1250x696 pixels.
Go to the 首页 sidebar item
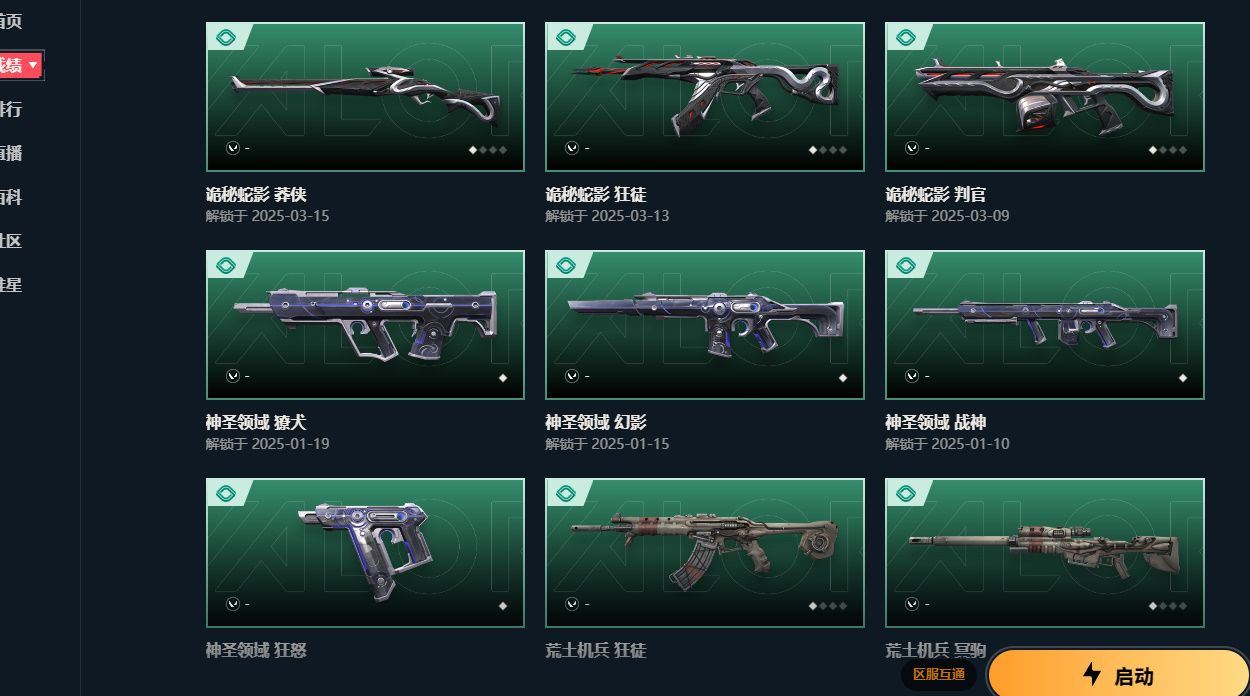tap(10, 21)
